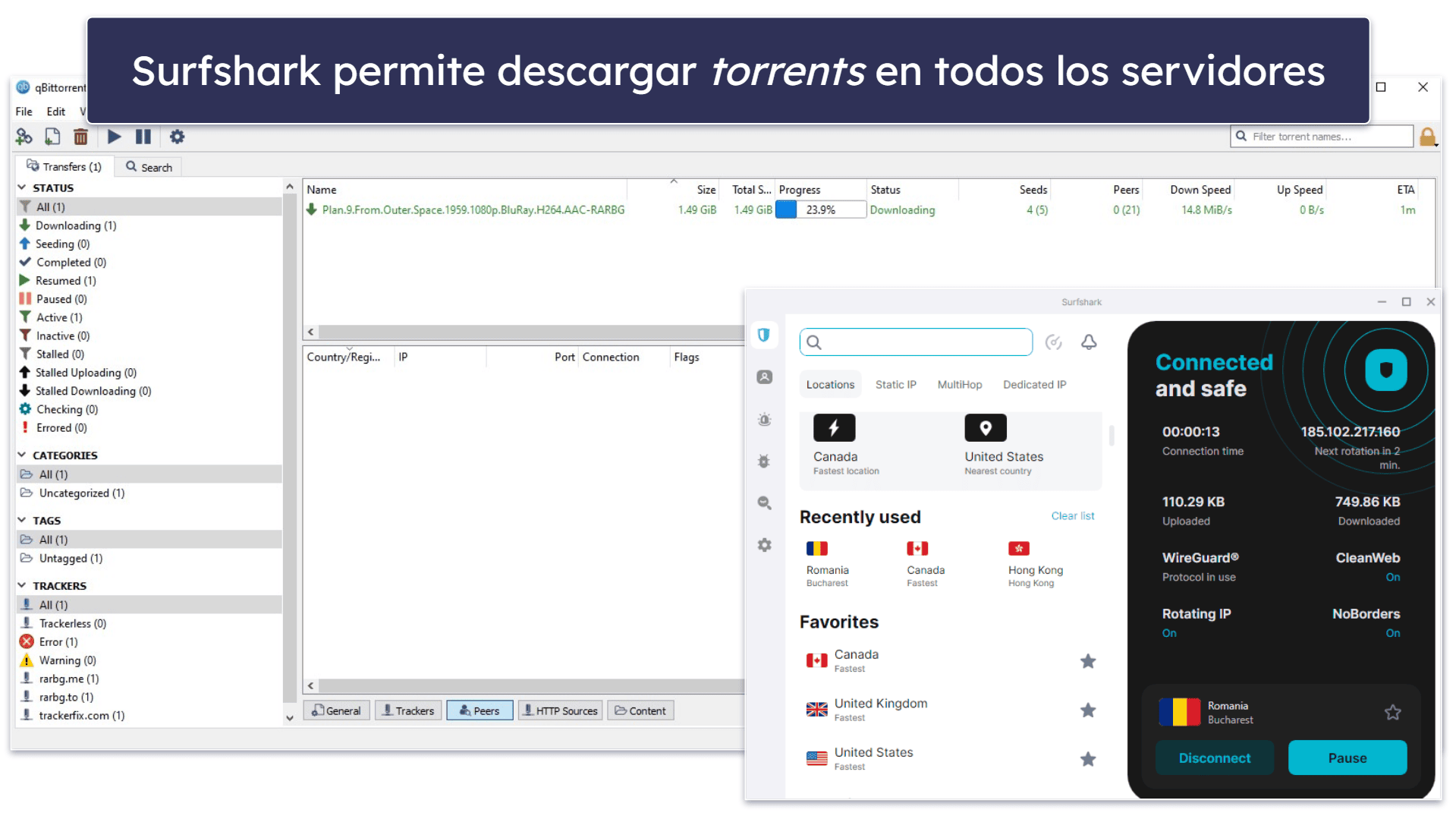
Task: Open the Trackers details tab
Action: click(408, 710)
